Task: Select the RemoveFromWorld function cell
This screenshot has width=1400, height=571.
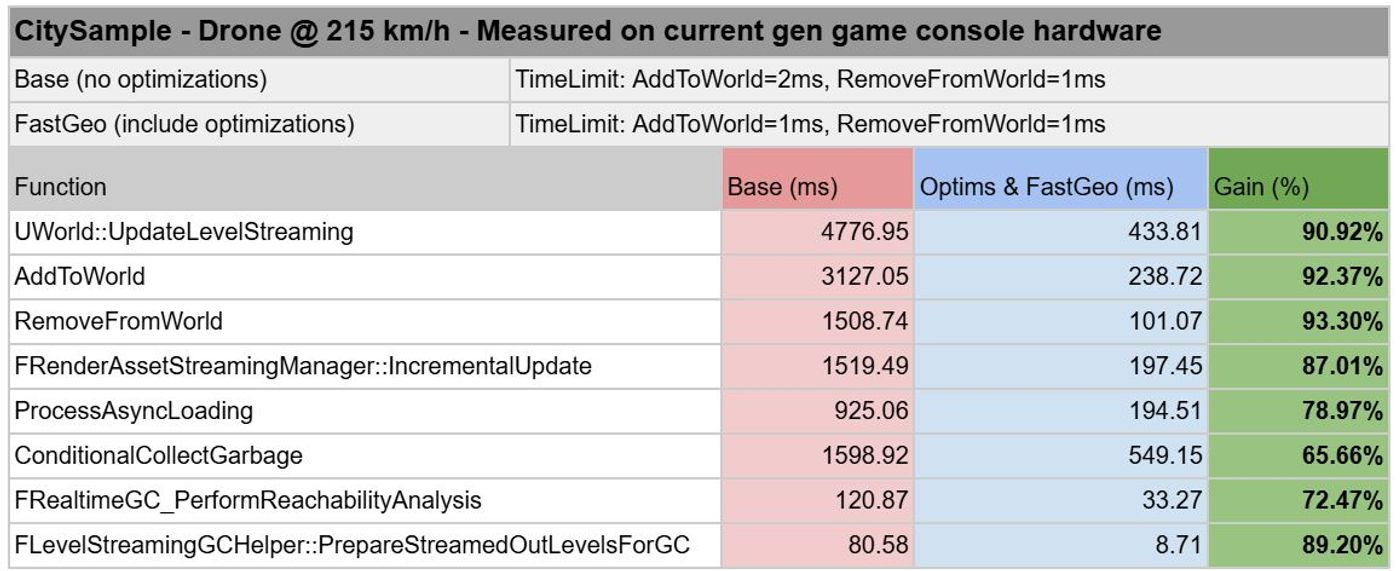Action: pyautogui.click(x=365, y=322)
